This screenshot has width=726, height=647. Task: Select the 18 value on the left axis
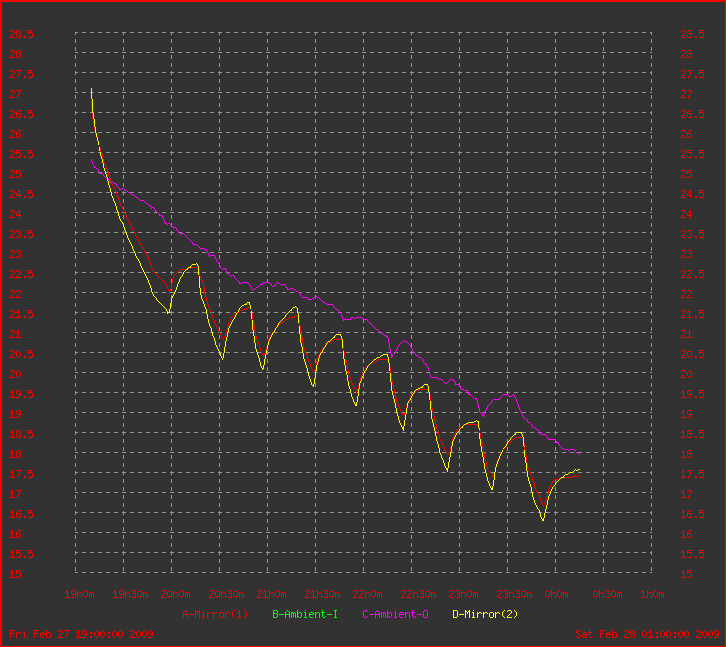tap(15, 454)
